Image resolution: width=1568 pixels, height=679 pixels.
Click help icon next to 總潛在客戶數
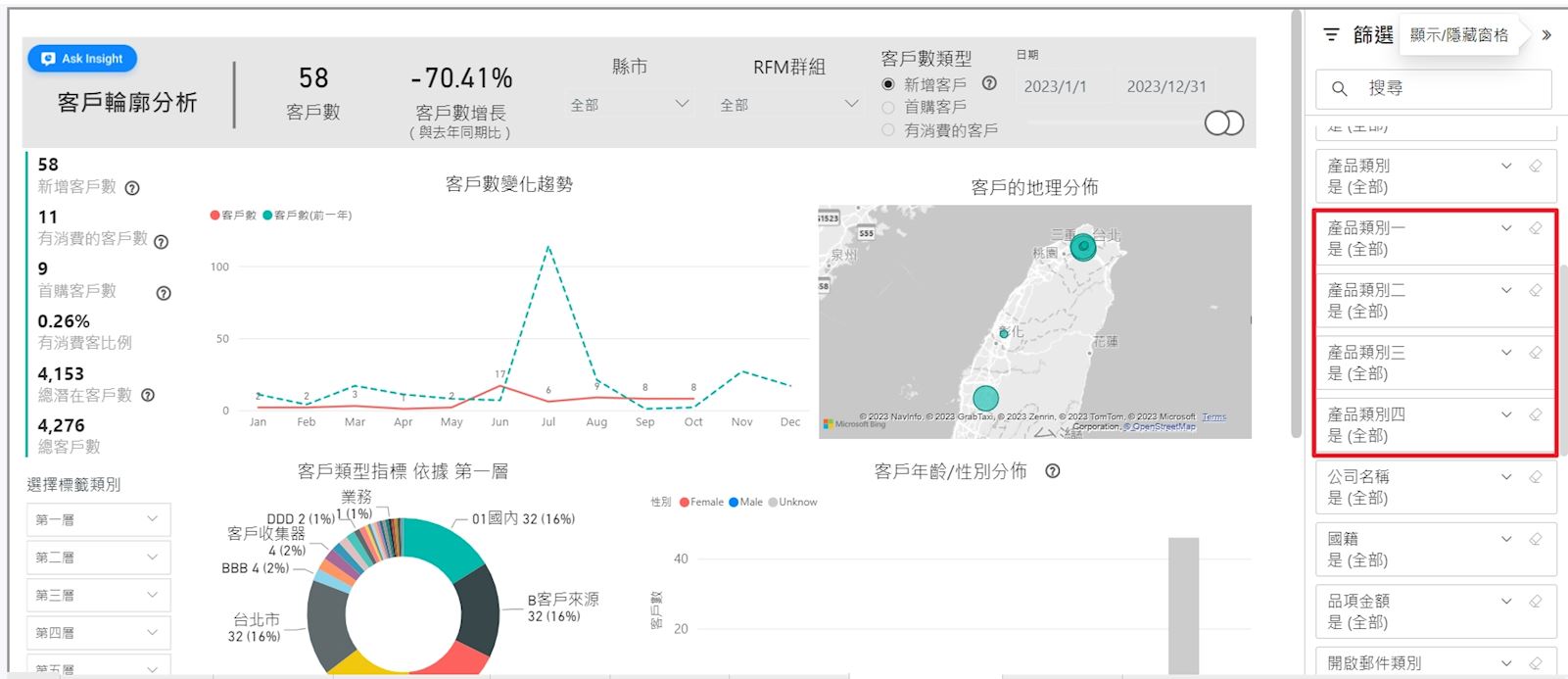pos(148,396)
